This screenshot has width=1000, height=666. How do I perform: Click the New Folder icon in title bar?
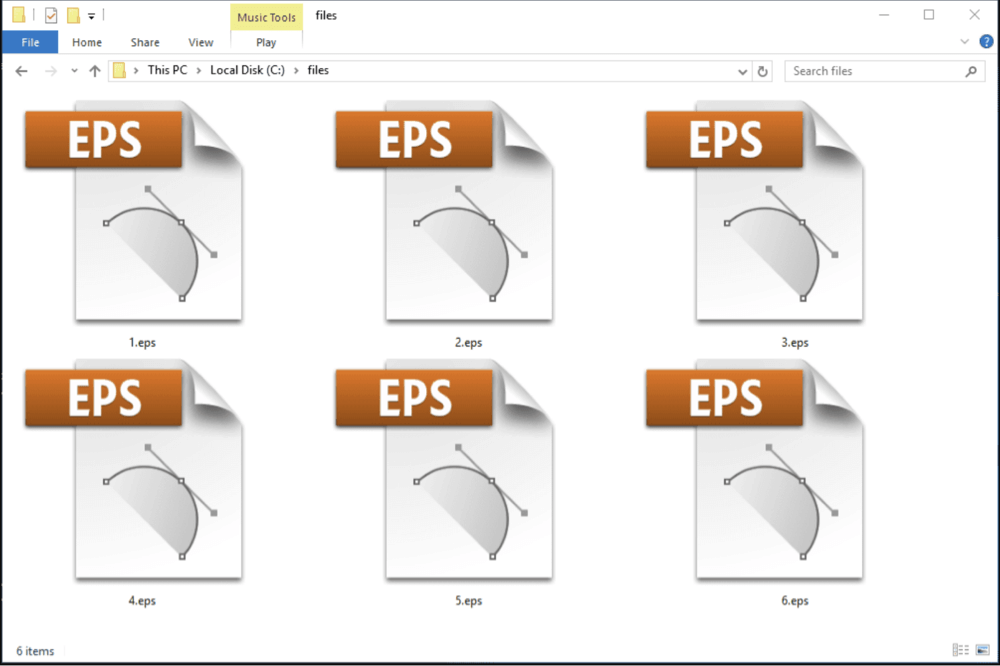coord(73,15)
